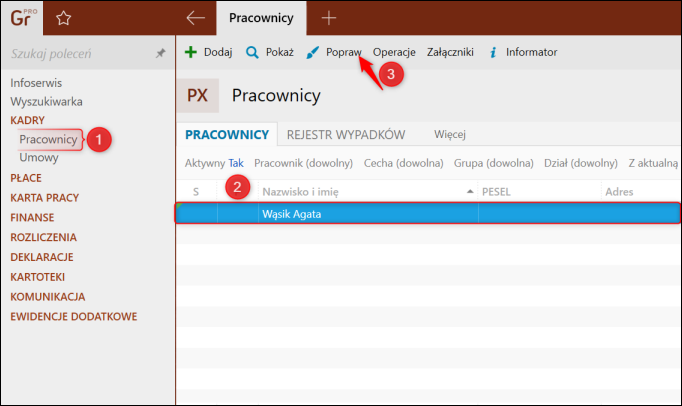Open the Operacje menu
682x406 pixels.
pyautogui.click(x=394, y=52)
